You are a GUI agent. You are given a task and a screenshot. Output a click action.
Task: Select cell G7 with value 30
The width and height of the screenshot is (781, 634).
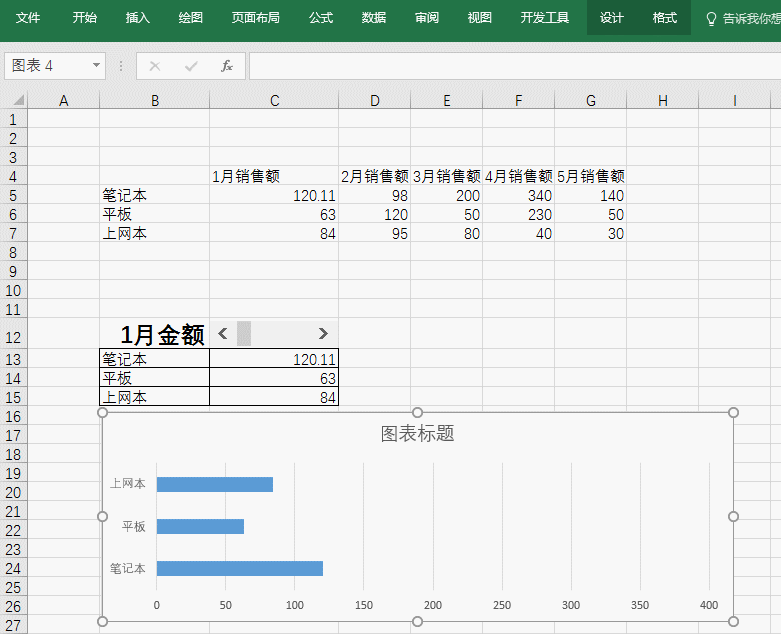(591, 233)
